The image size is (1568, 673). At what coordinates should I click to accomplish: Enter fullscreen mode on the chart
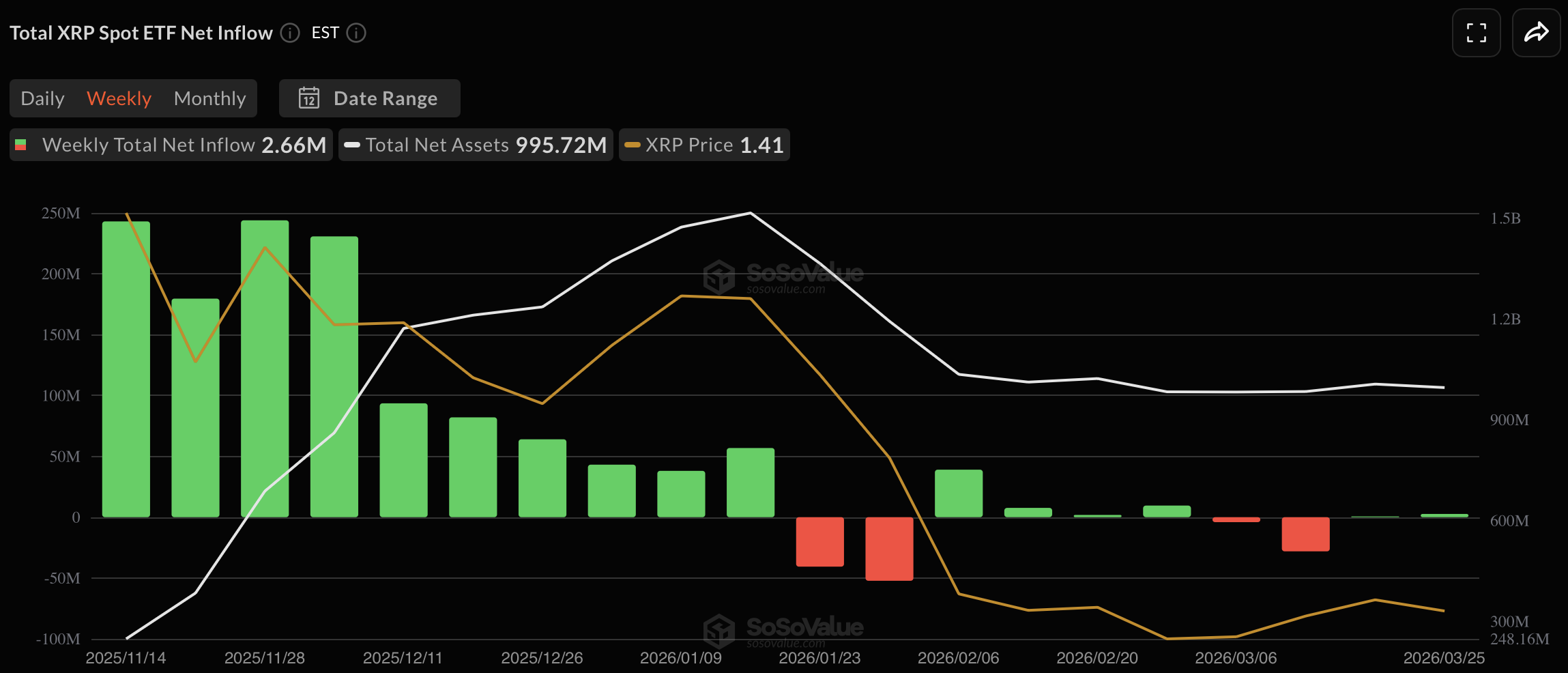pyautogui.click(x=1476, y=32)
